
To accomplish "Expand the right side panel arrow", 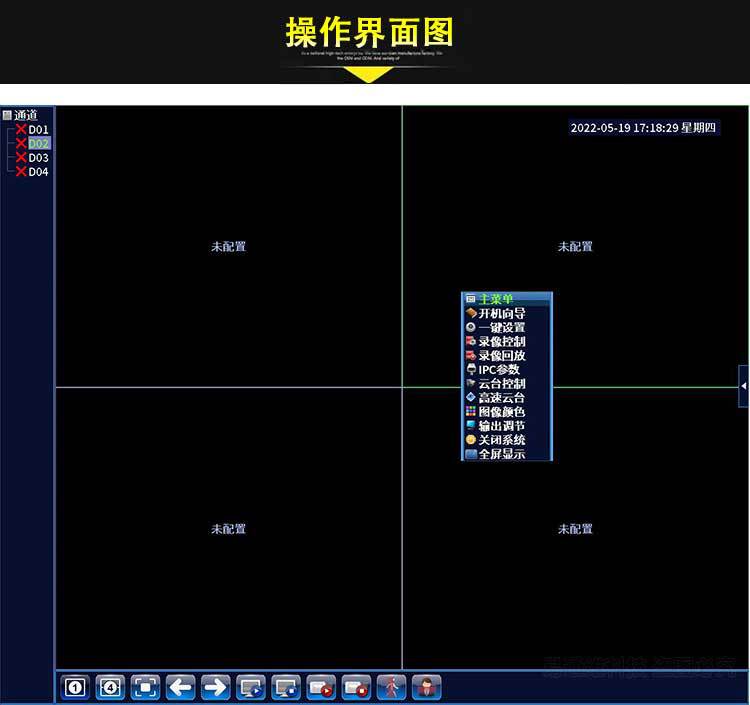I will 744,386.
